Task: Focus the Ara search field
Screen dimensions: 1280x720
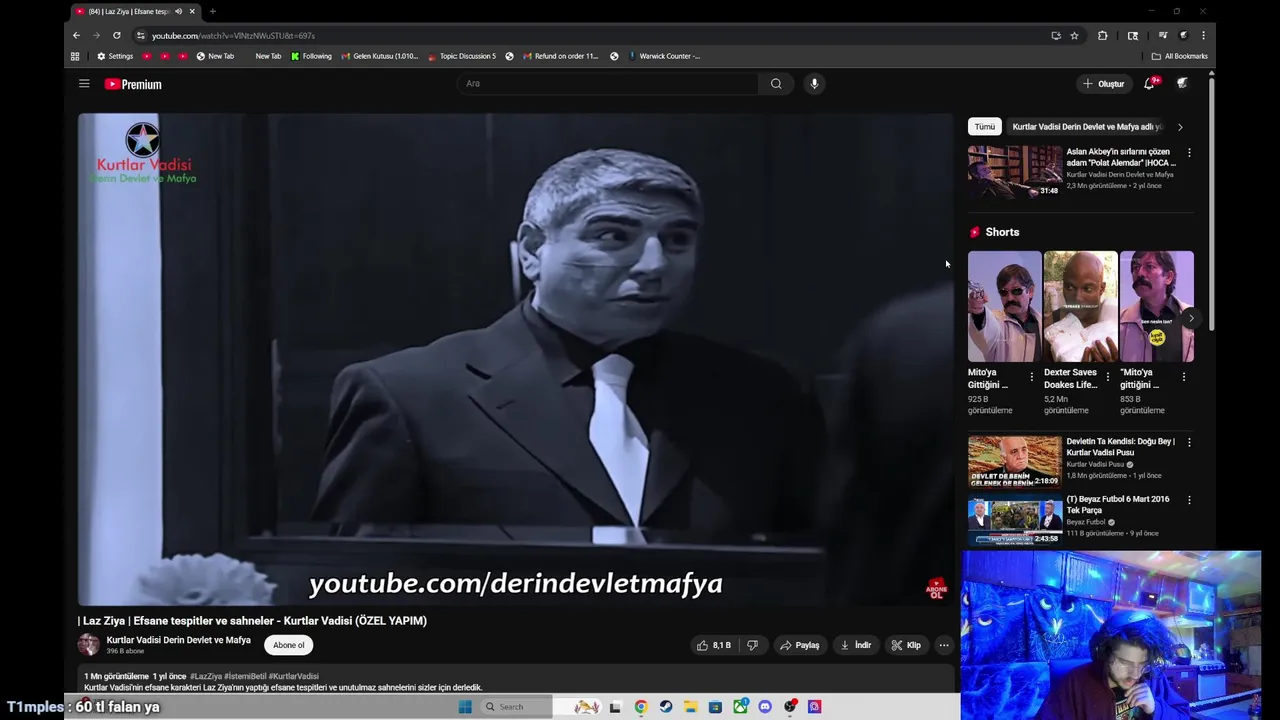Action: click(608, 84)
